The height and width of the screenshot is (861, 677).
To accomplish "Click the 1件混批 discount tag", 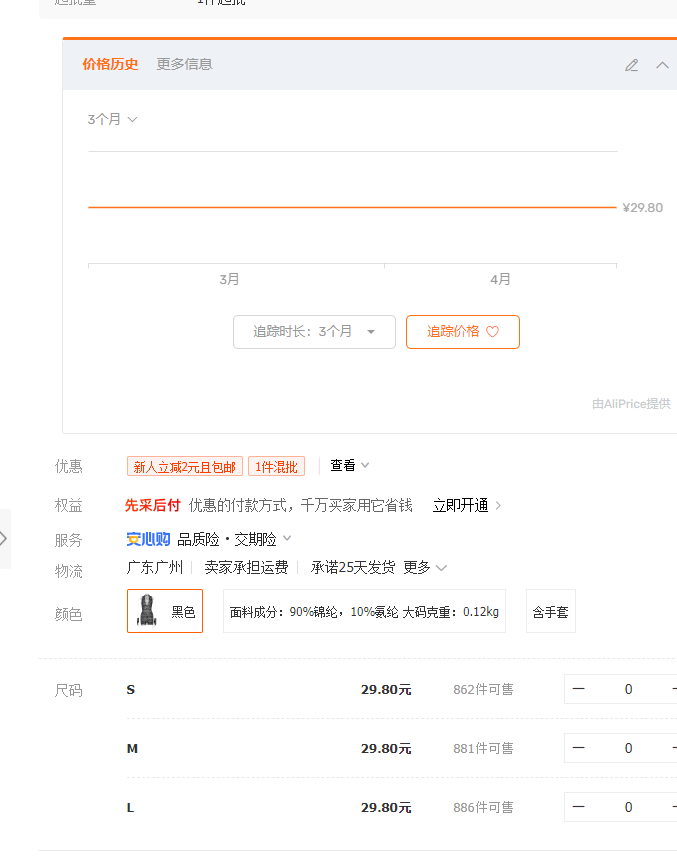I will tap(276, 466).
